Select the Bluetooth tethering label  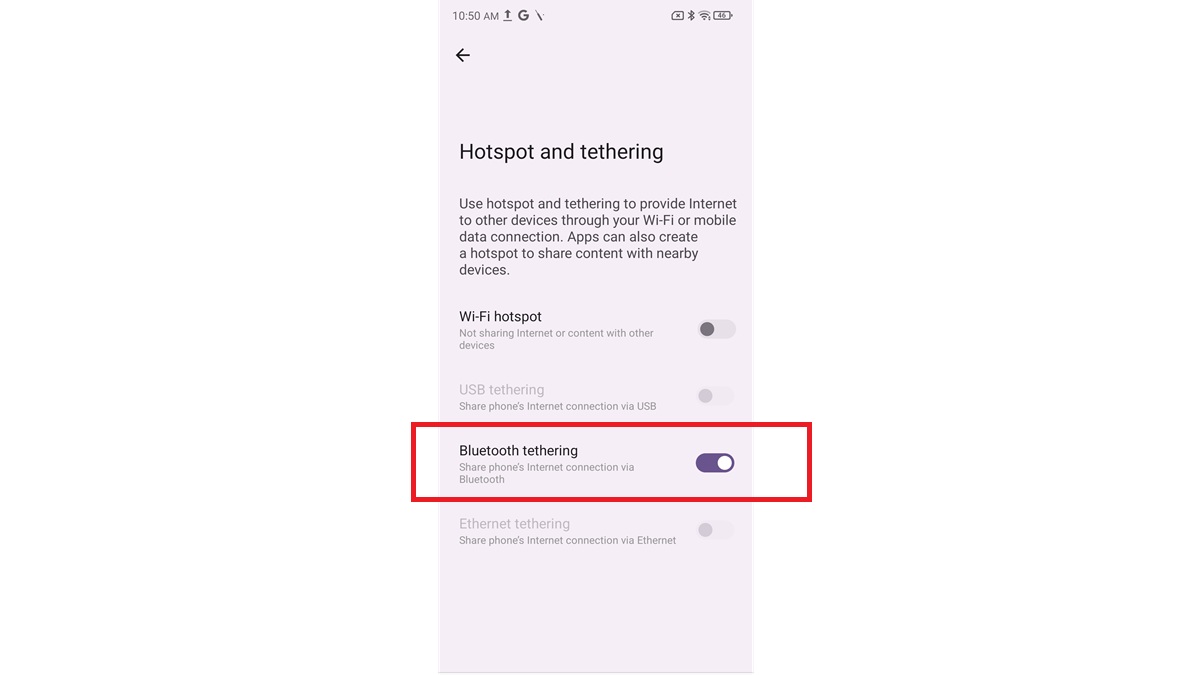[518, 450]
